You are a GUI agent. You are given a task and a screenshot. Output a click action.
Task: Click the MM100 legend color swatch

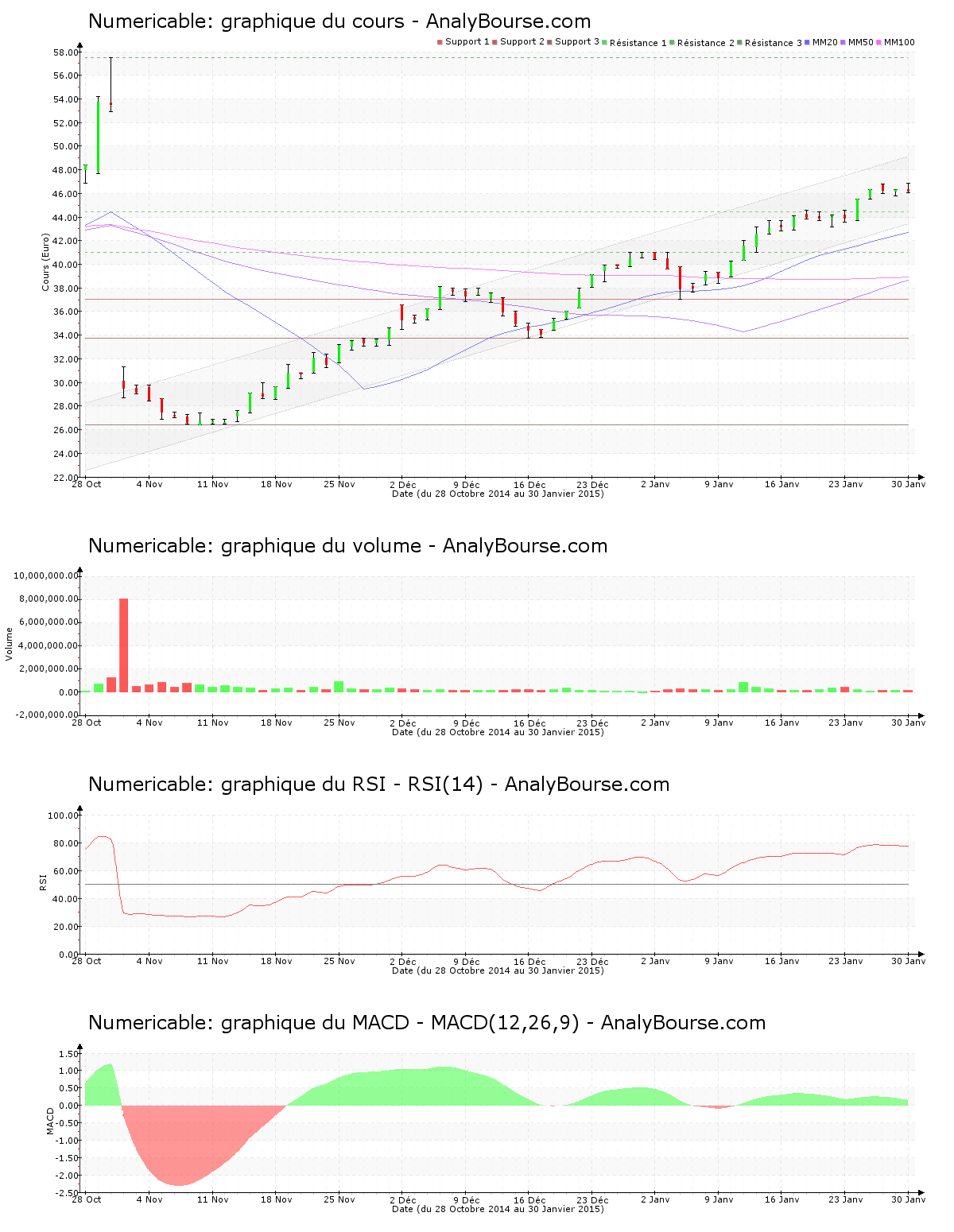tap(879, 42)
